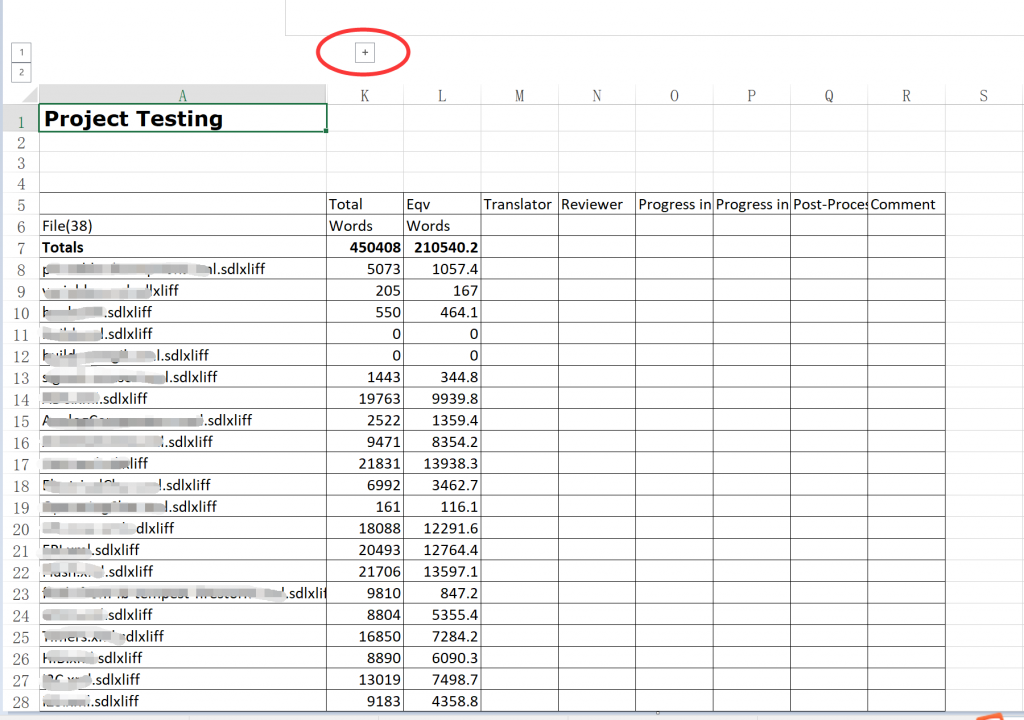Screen dimensions: 1024x720
Task: Select column L header
Action: tap(442, 95)
